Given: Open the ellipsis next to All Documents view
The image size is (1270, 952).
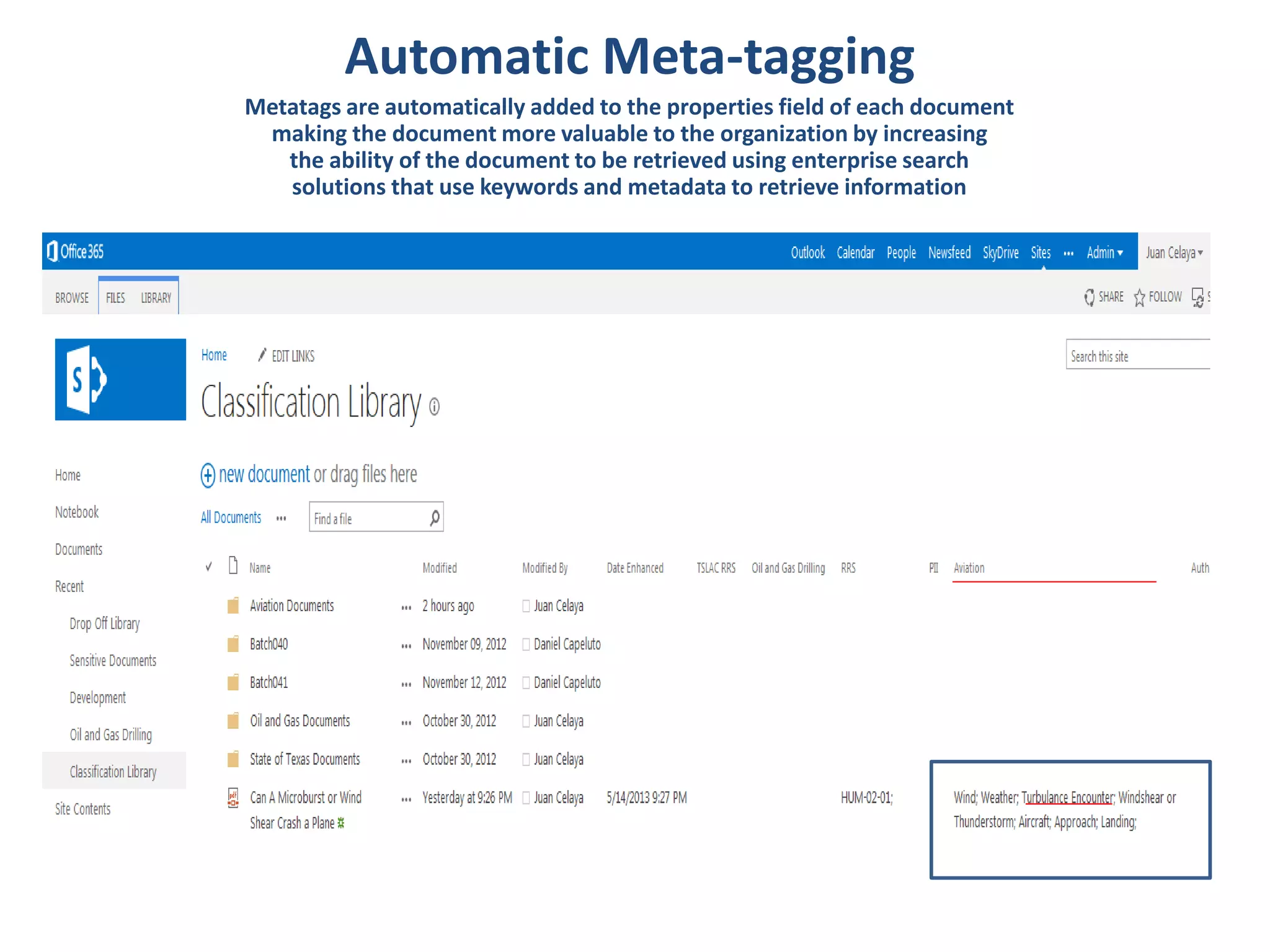Looking at the screenshot, I should [282, 519].
